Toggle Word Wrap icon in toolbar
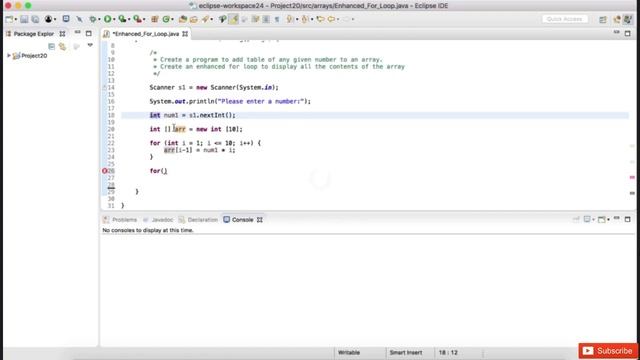Viewport: 640px width, 360px height. click(256, 19)
